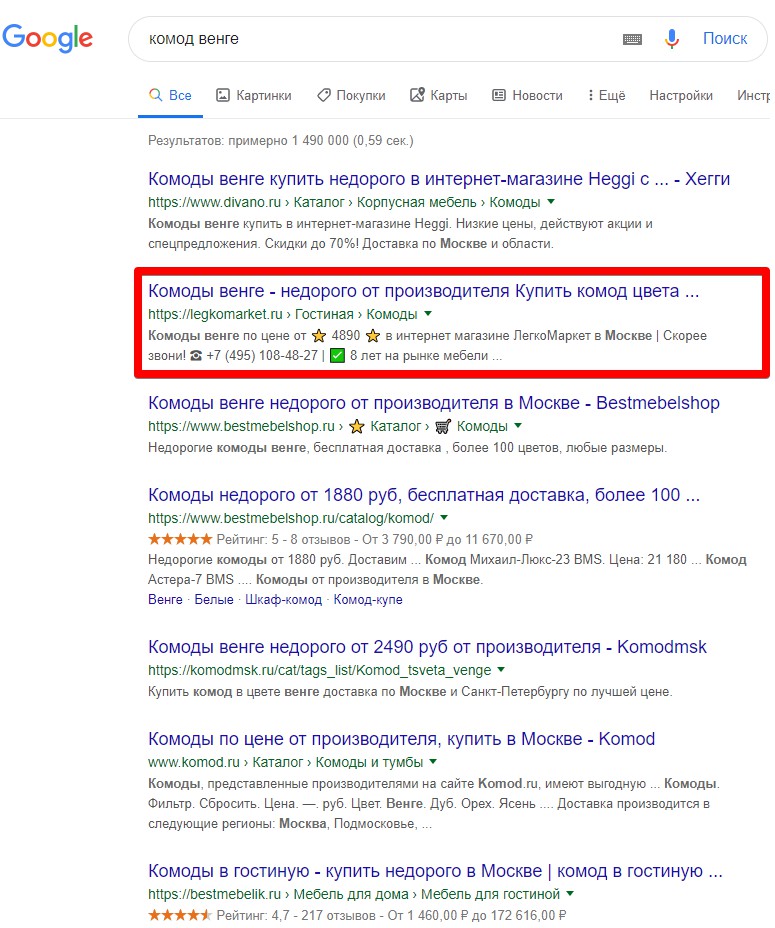Switch to the Новости tab
This screenshot has height=928, width=775.
[x=528, y=95]
